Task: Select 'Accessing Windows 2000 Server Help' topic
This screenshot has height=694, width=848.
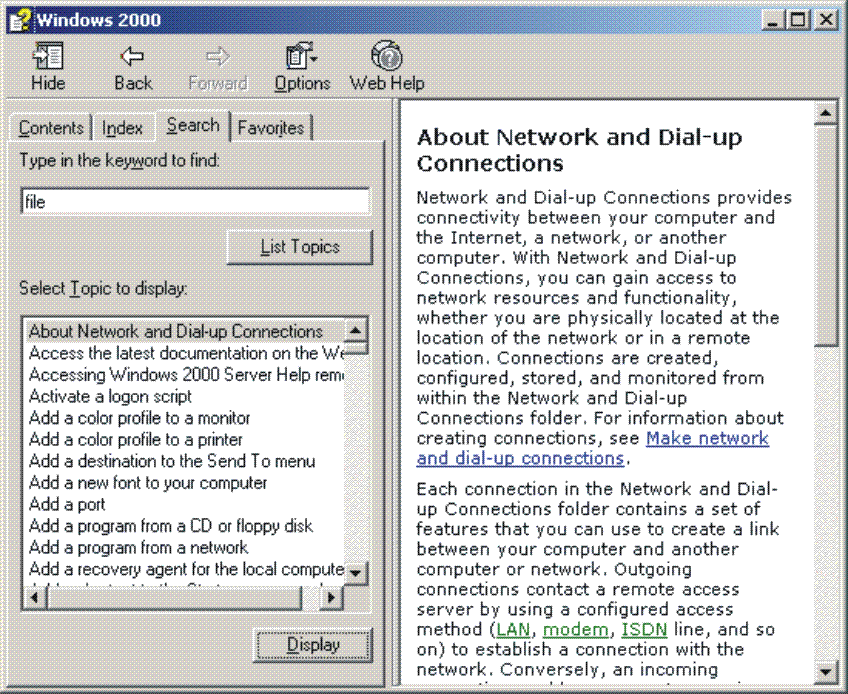Action: tap(184, 374)
